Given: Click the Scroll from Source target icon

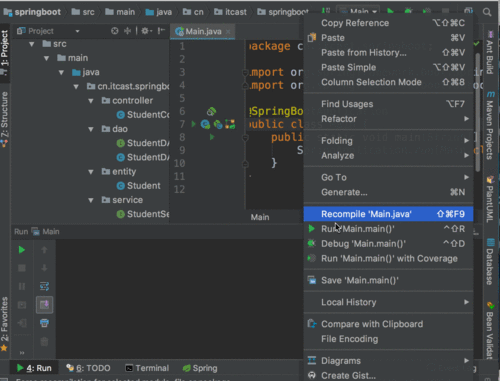Looking at the screenshot, I should 115,31.
